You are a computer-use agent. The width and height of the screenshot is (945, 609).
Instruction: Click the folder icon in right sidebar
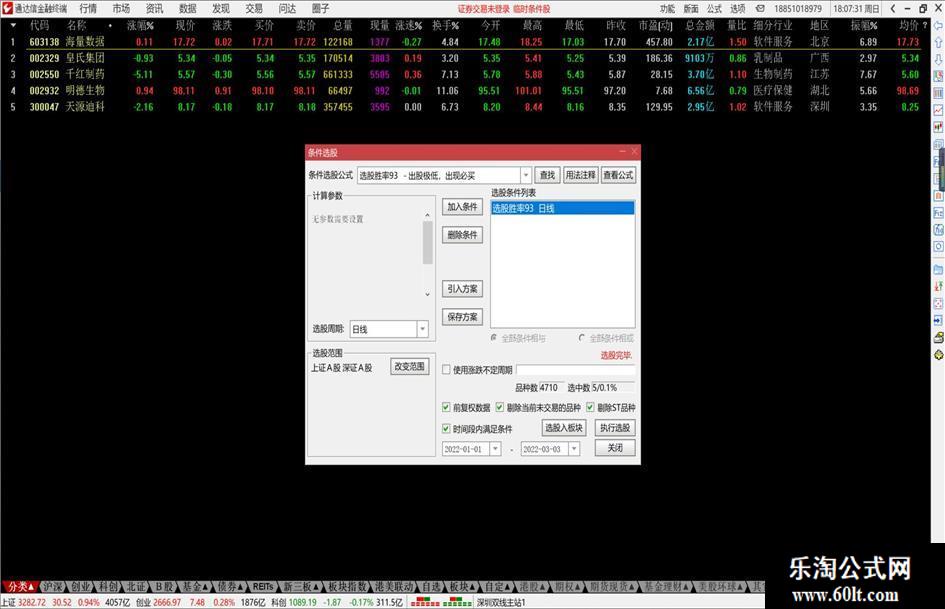[x=938, y=270]
